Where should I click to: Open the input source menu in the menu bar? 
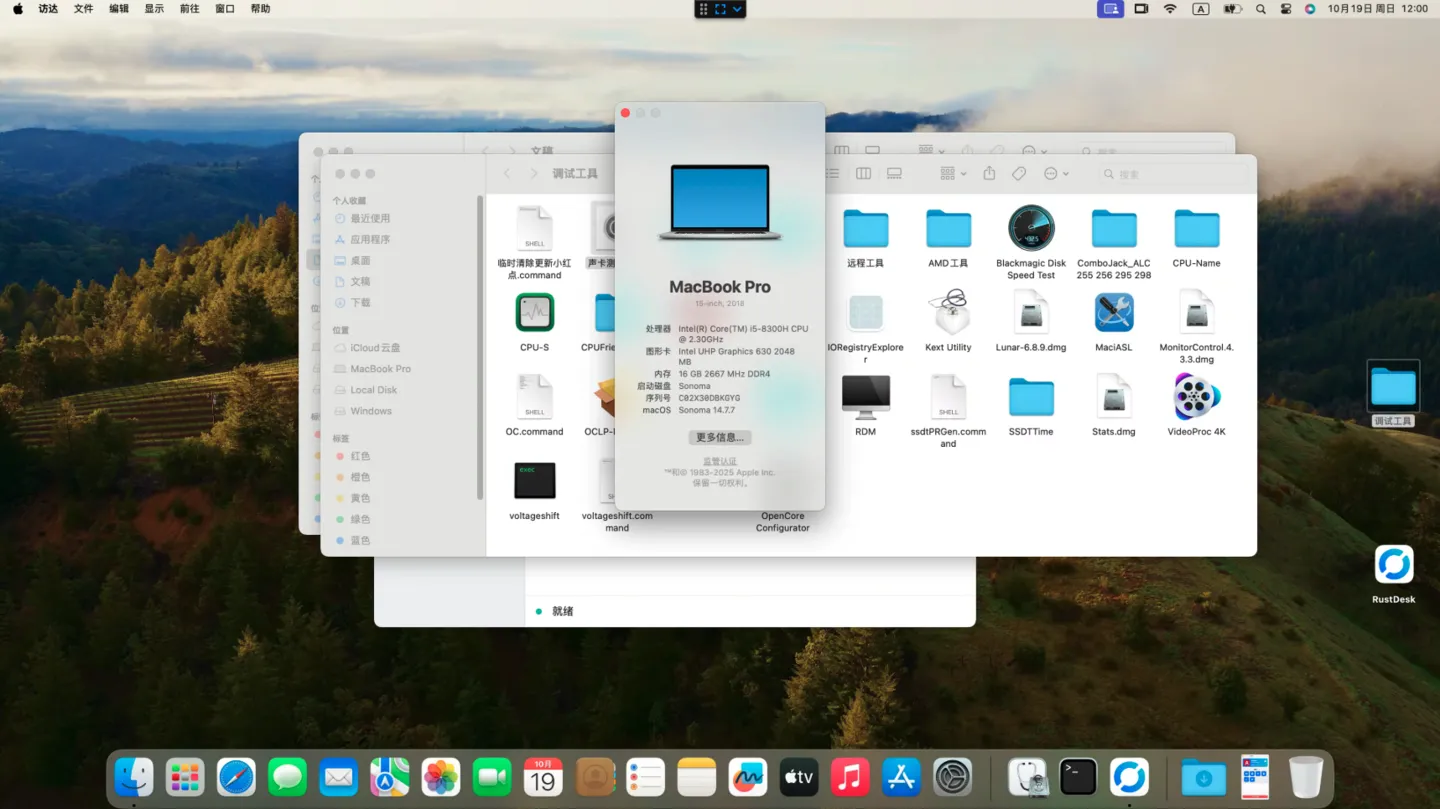click(x=1201, y=9)
